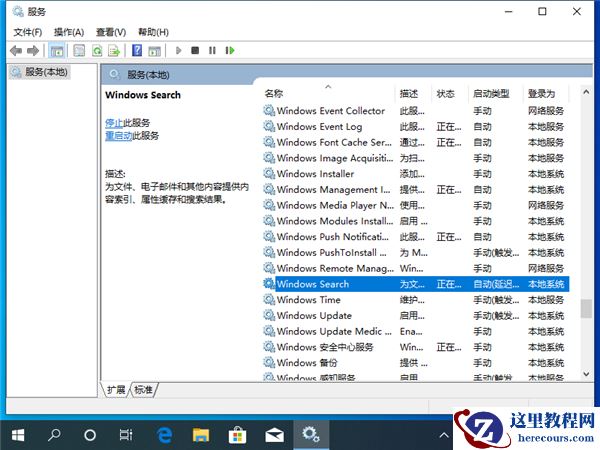Select the Windows 安全中心服务 row
Screen dimensions: 600x450
click(x=416, y=347)
